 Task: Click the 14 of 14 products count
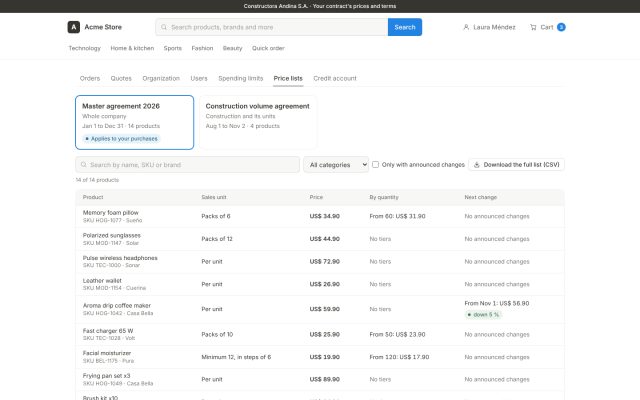click(97, 180)
